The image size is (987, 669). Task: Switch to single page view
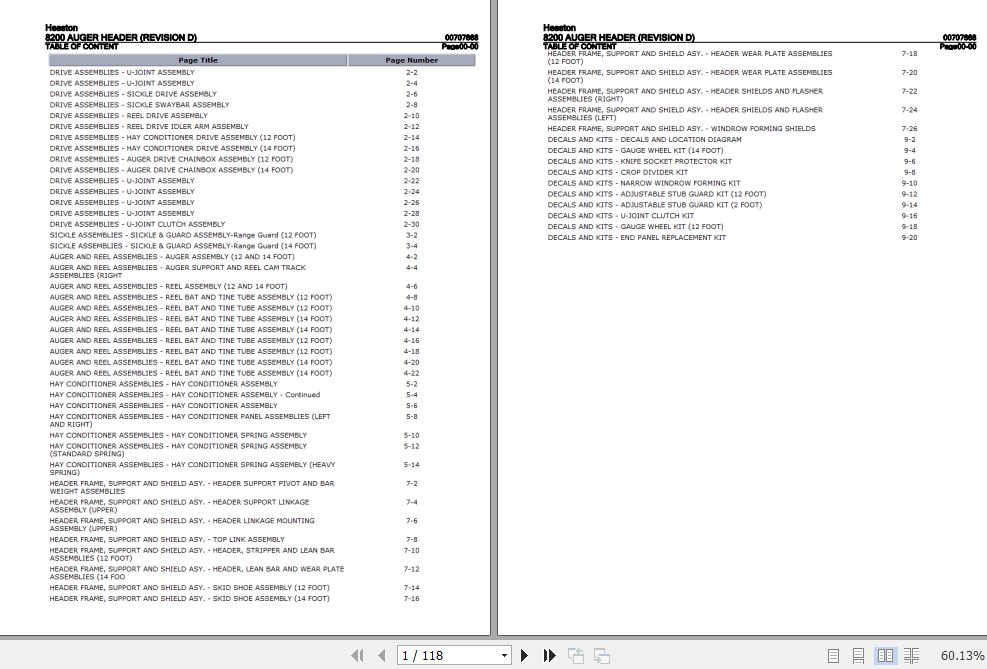coord(833,655)
